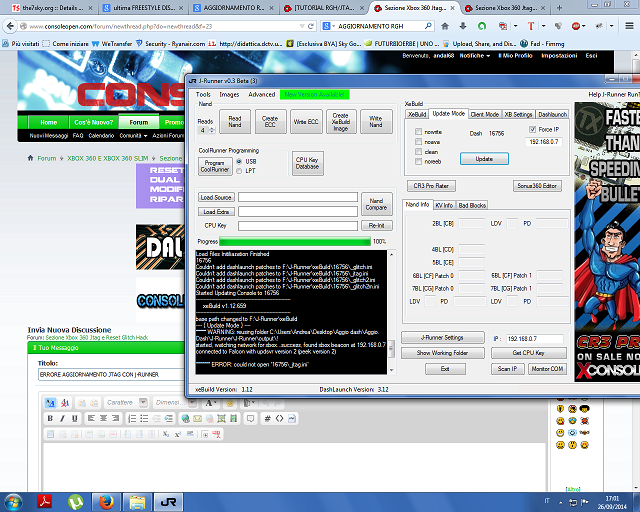Viewport: 640px width, 512px height.
Task: Insert an image in forum editor
Action: (x=221, y=419)
